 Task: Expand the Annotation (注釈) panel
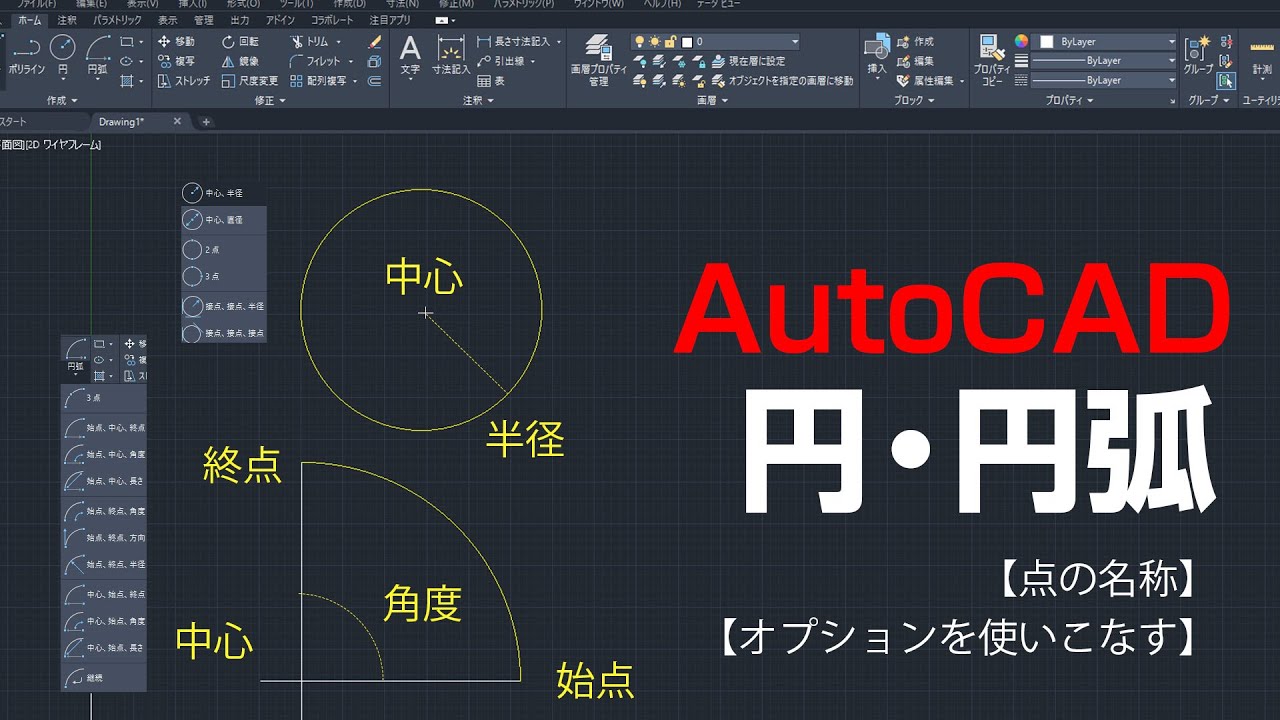tap(478, 101)
